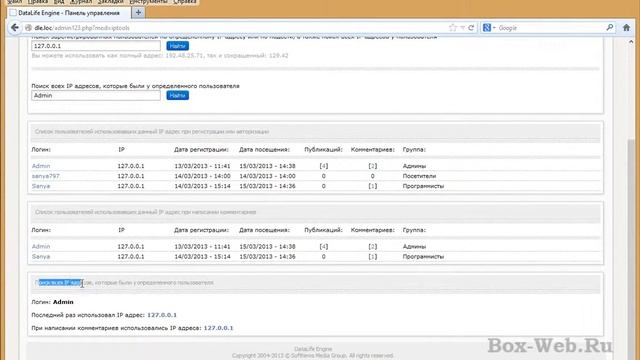This screenshot has height=360, width=640.
Task: Click comments count [1] for Sanya in comments table
Action: [x=373, y=257]
